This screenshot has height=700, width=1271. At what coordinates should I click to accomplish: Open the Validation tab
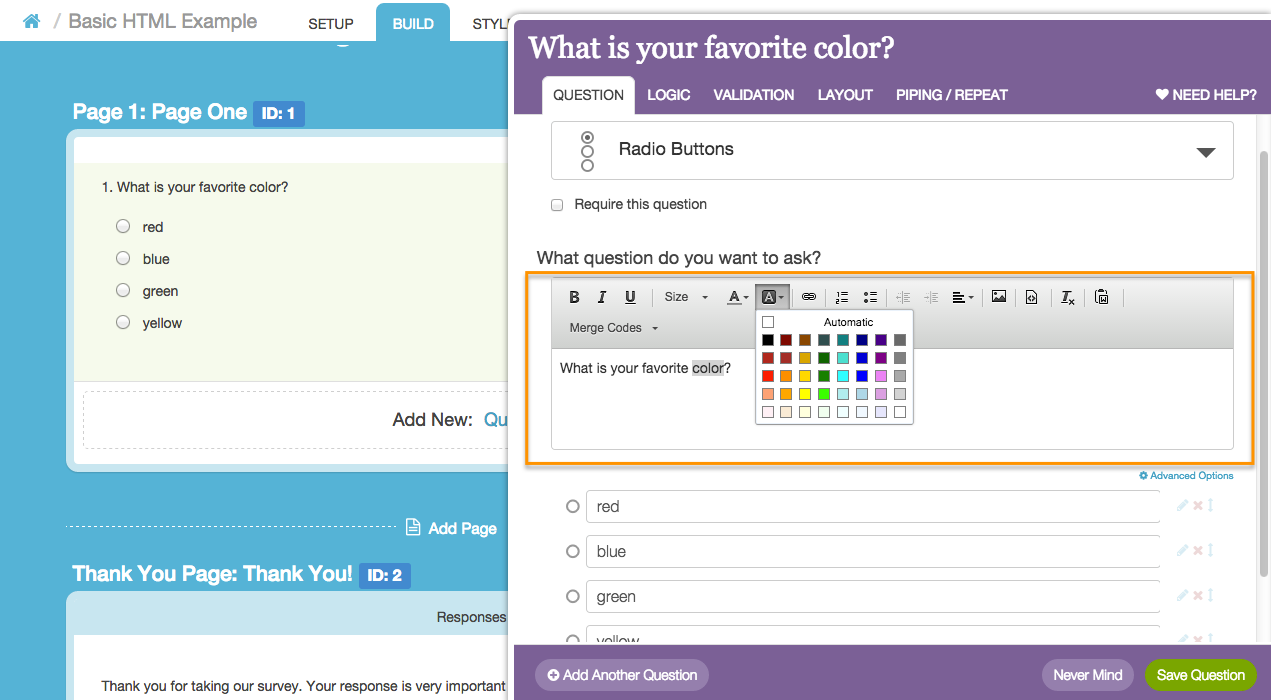tap(753, 95)
